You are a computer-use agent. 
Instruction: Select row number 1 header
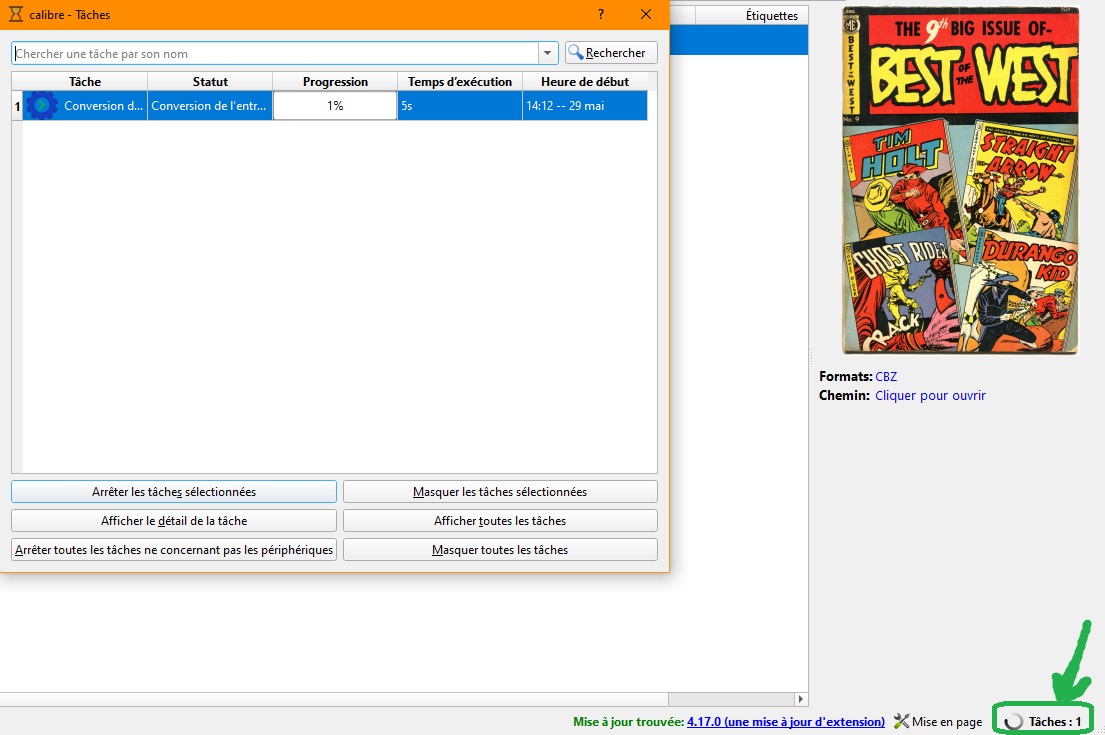point(18,106)
